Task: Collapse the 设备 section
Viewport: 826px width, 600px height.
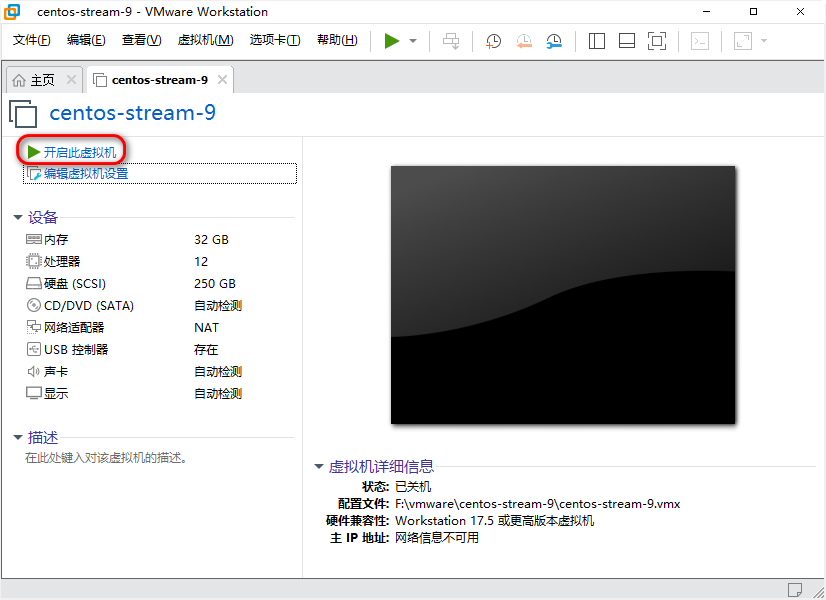Action: (x=18, y=217)
